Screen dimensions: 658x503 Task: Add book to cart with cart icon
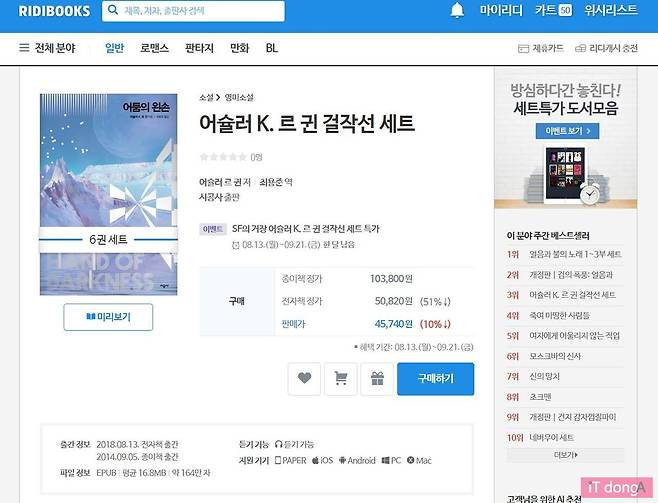point(341,379)
